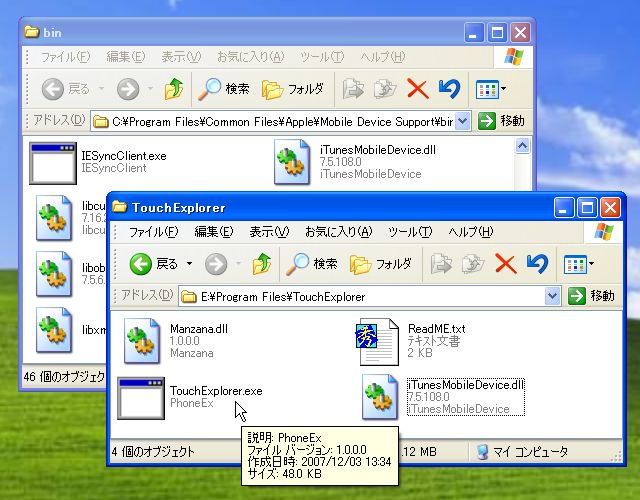Click 移動 go button in bin window
640x500 pixels.
coord(502,121)
